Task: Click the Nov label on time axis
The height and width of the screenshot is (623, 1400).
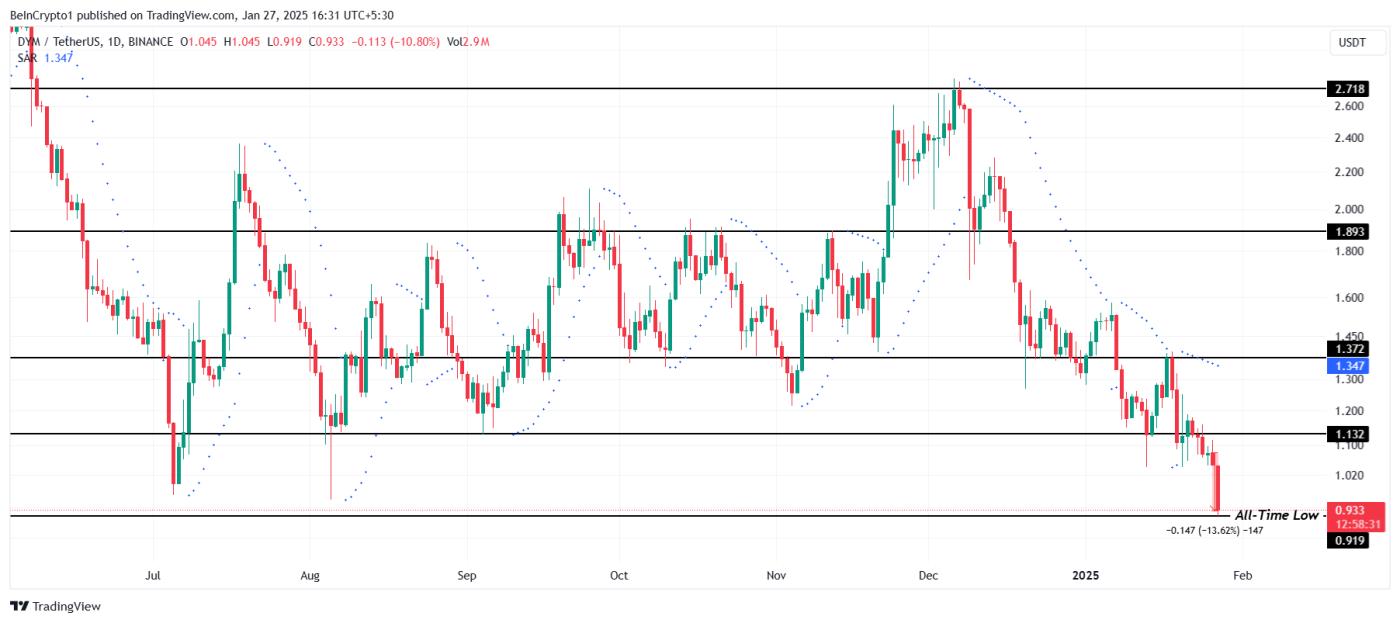Action: point(777,576)
